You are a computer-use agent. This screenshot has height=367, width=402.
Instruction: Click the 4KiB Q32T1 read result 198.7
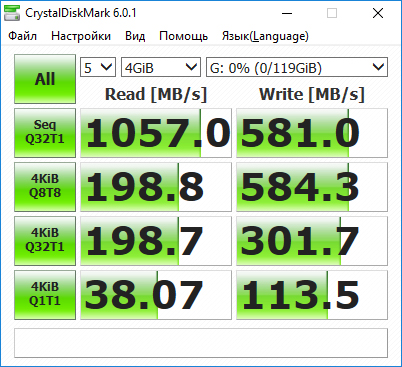156,241
